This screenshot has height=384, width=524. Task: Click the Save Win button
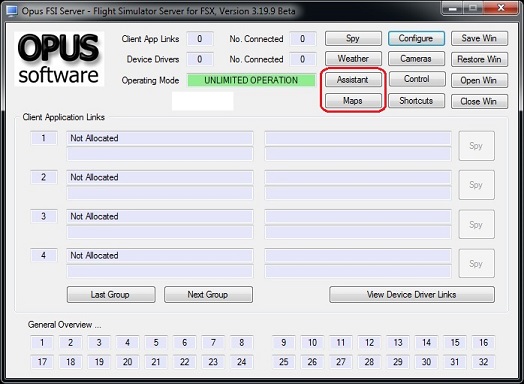[479, 38]
